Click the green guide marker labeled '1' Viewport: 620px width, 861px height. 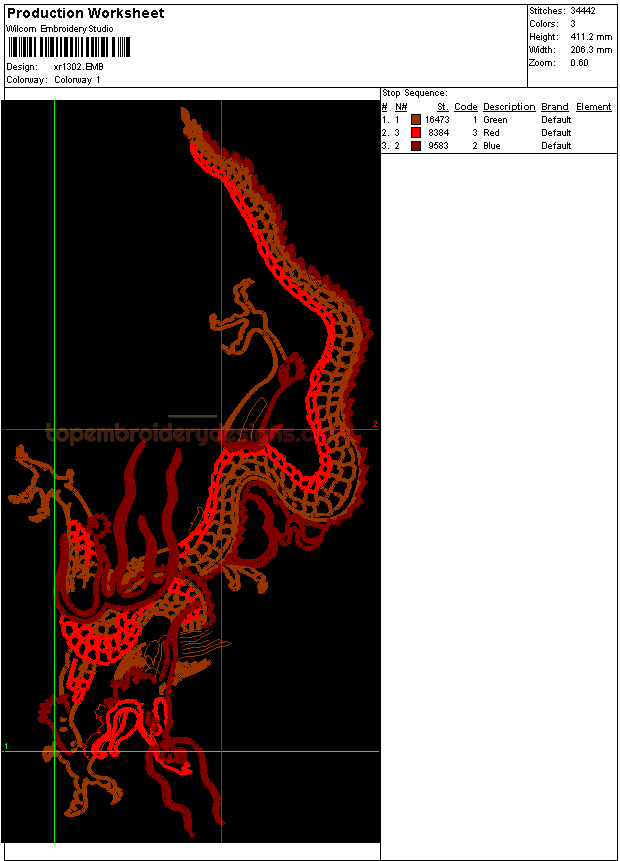pos(6,746)
